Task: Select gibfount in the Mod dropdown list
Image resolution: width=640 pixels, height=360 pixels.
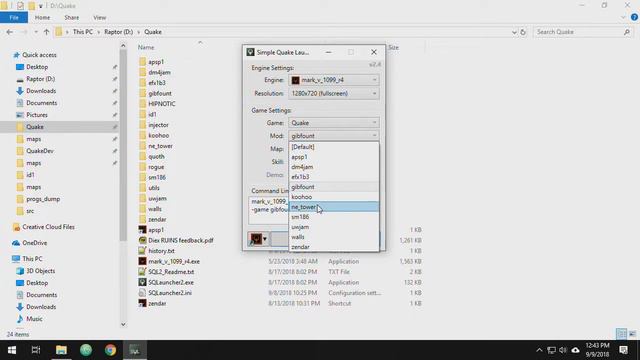Action: (x=333, y=187)
